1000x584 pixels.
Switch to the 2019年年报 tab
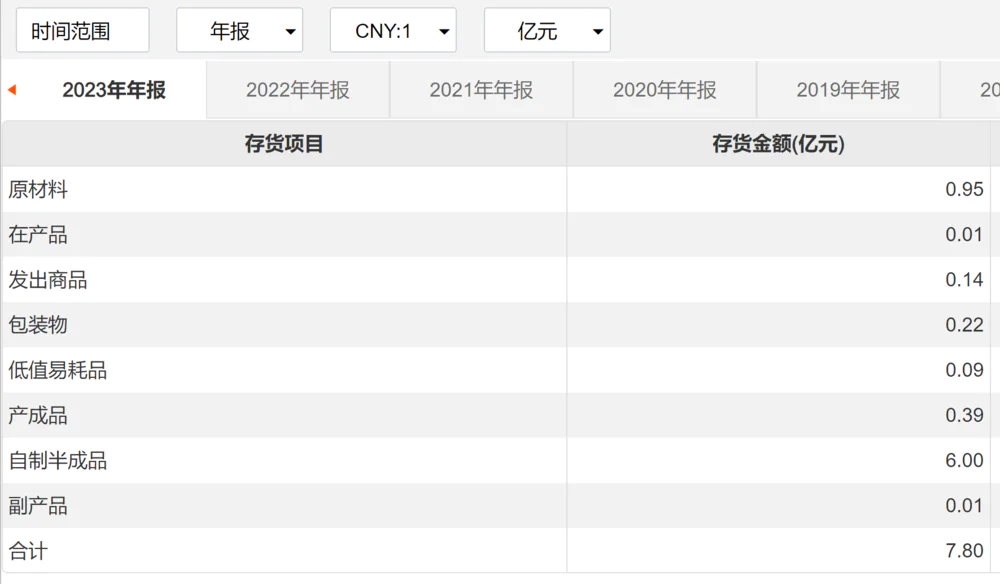[x=848, y=90]
